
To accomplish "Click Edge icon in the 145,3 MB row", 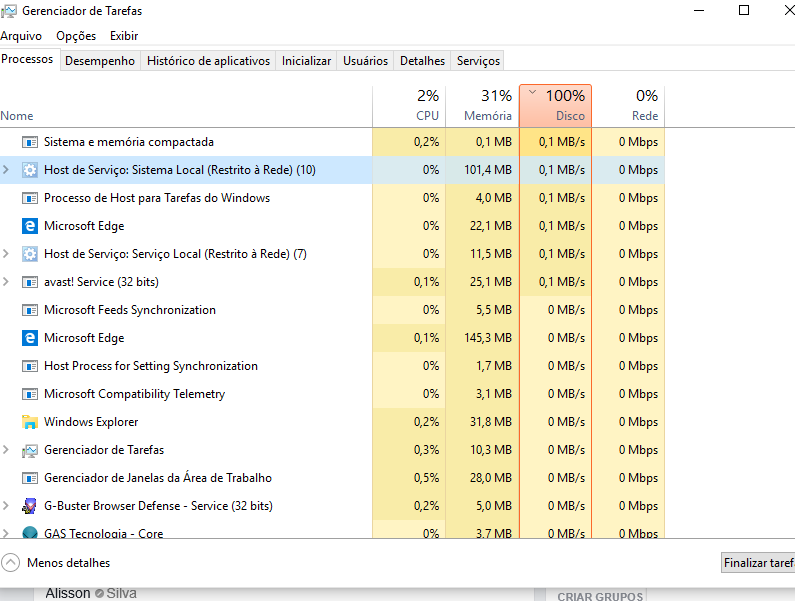I will (30, 338).
